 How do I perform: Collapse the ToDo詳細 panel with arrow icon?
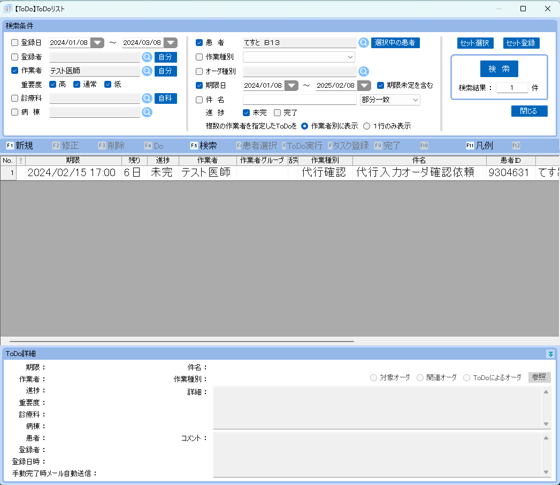[x=550, y=354]
